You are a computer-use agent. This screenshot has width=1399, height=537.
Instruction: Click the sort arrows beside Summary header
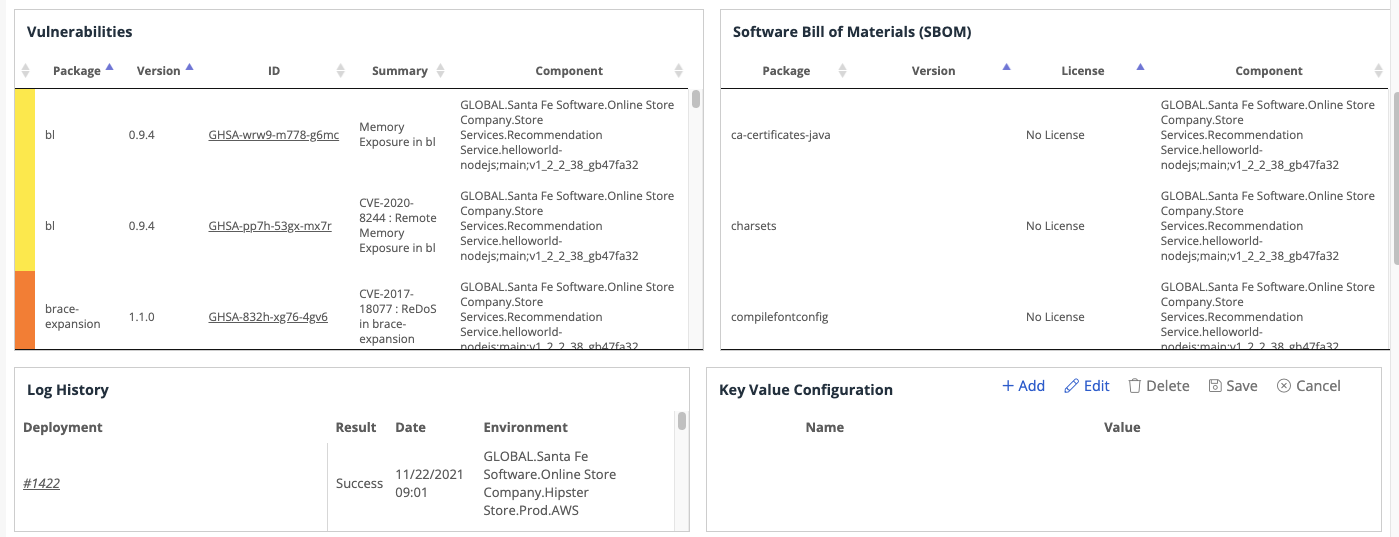(x=441, y=71)
